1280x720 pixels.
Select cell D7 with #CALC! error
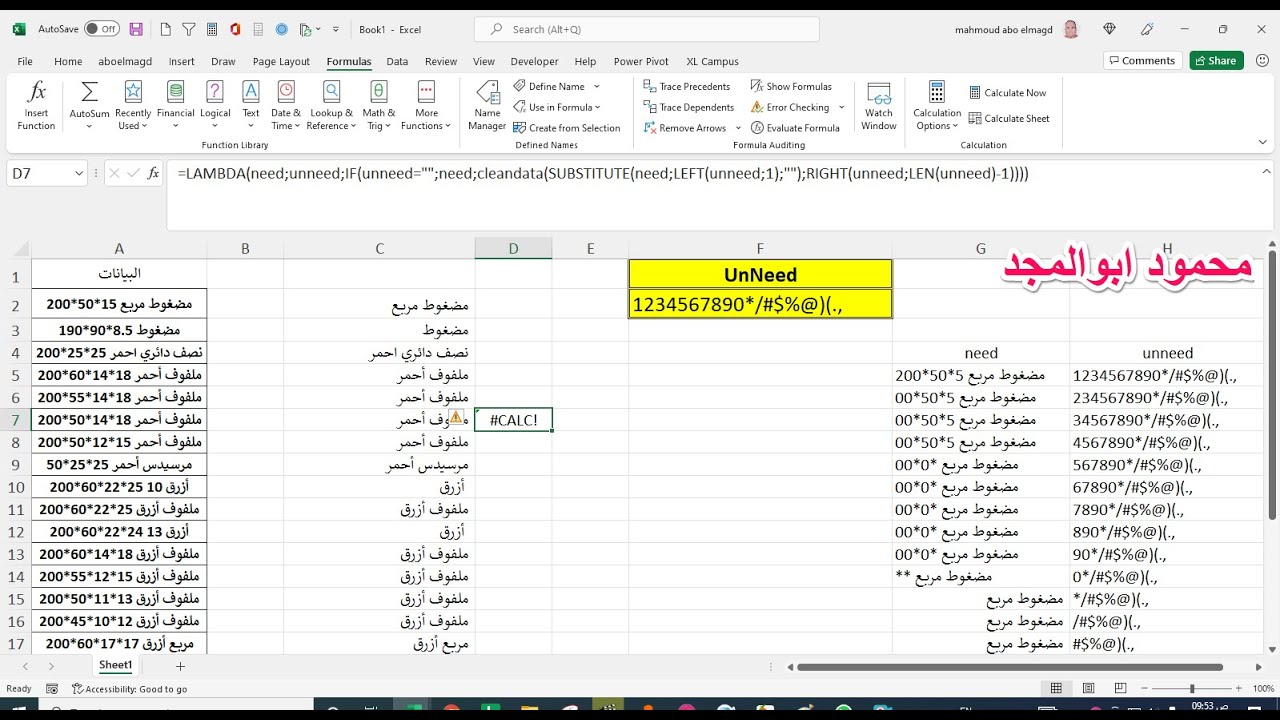(513, 420)
